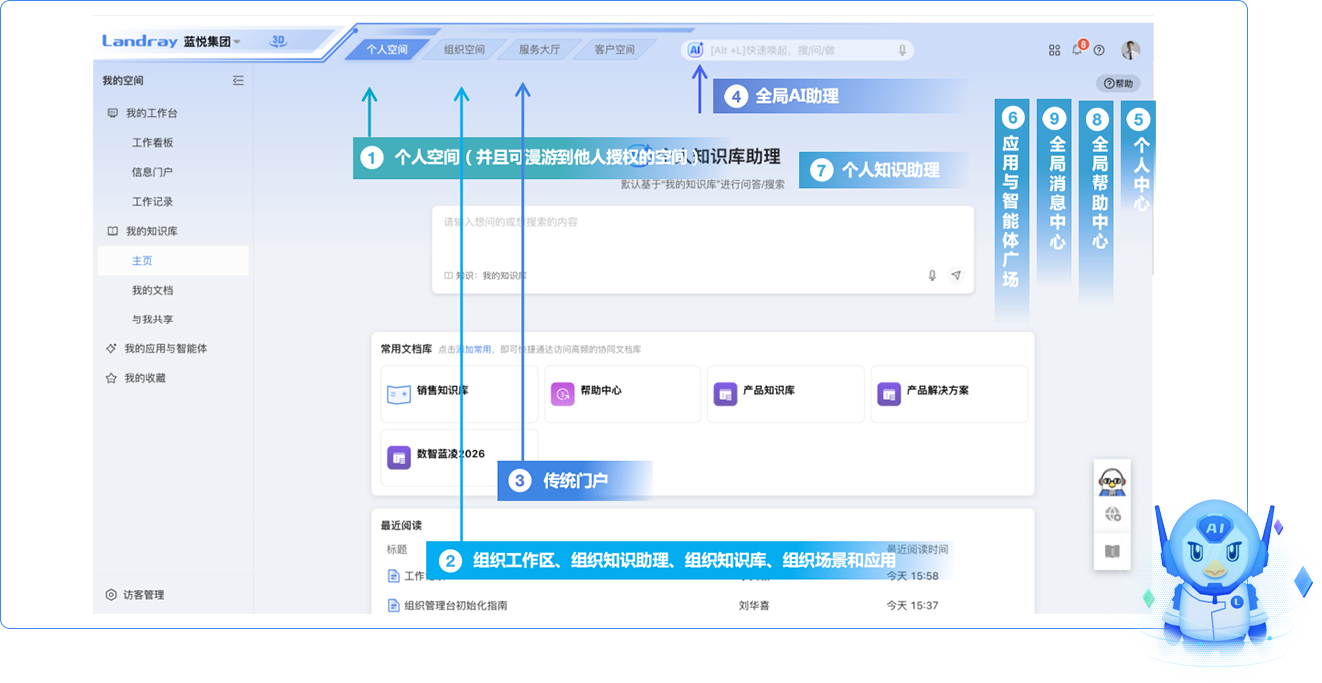Open the 蓝悦集团 organization dropdown
Screen dimensions: 1322x683
[212, 42]
